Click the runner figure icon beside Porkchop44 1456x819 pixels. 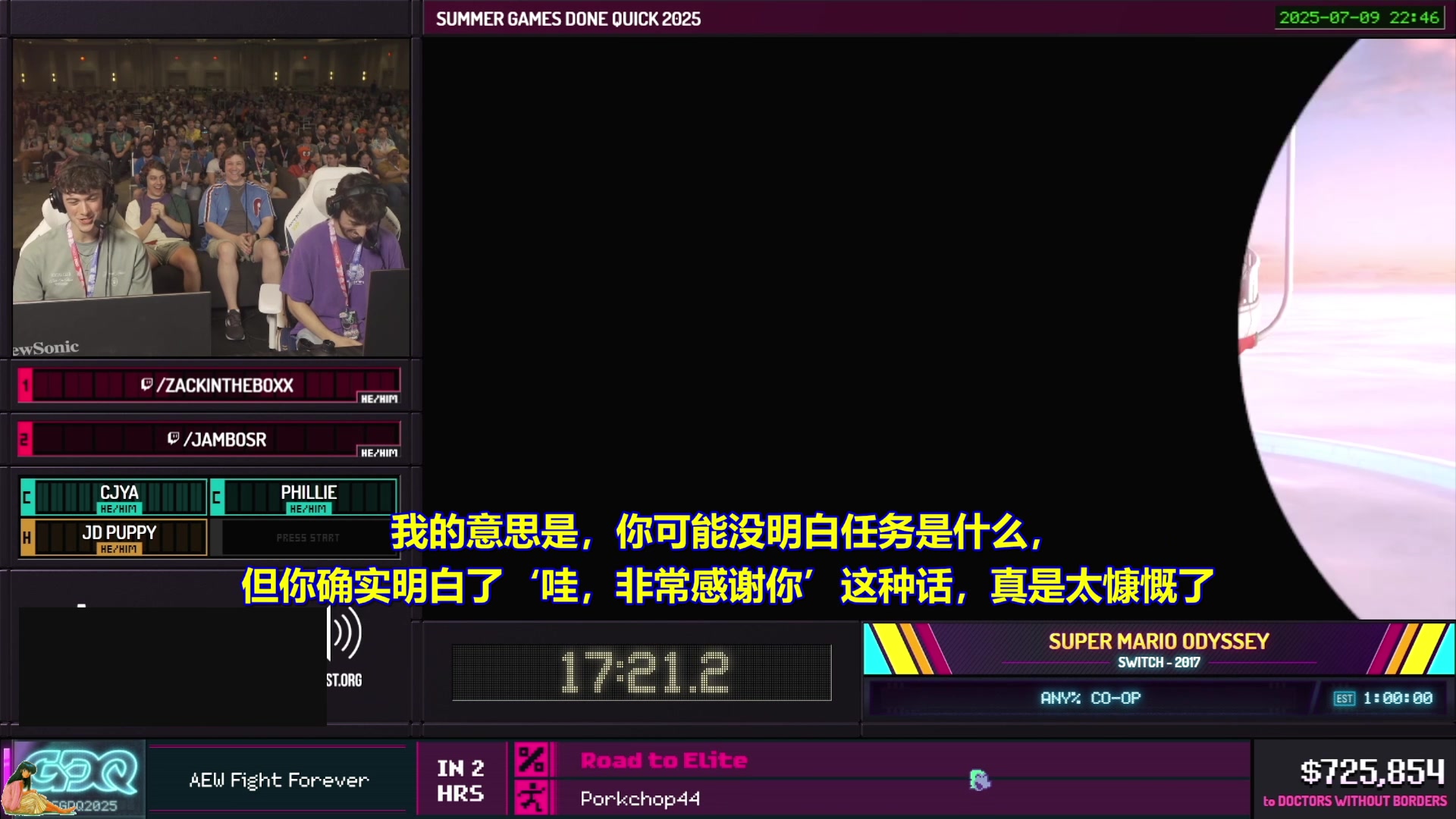click(531, 798)
